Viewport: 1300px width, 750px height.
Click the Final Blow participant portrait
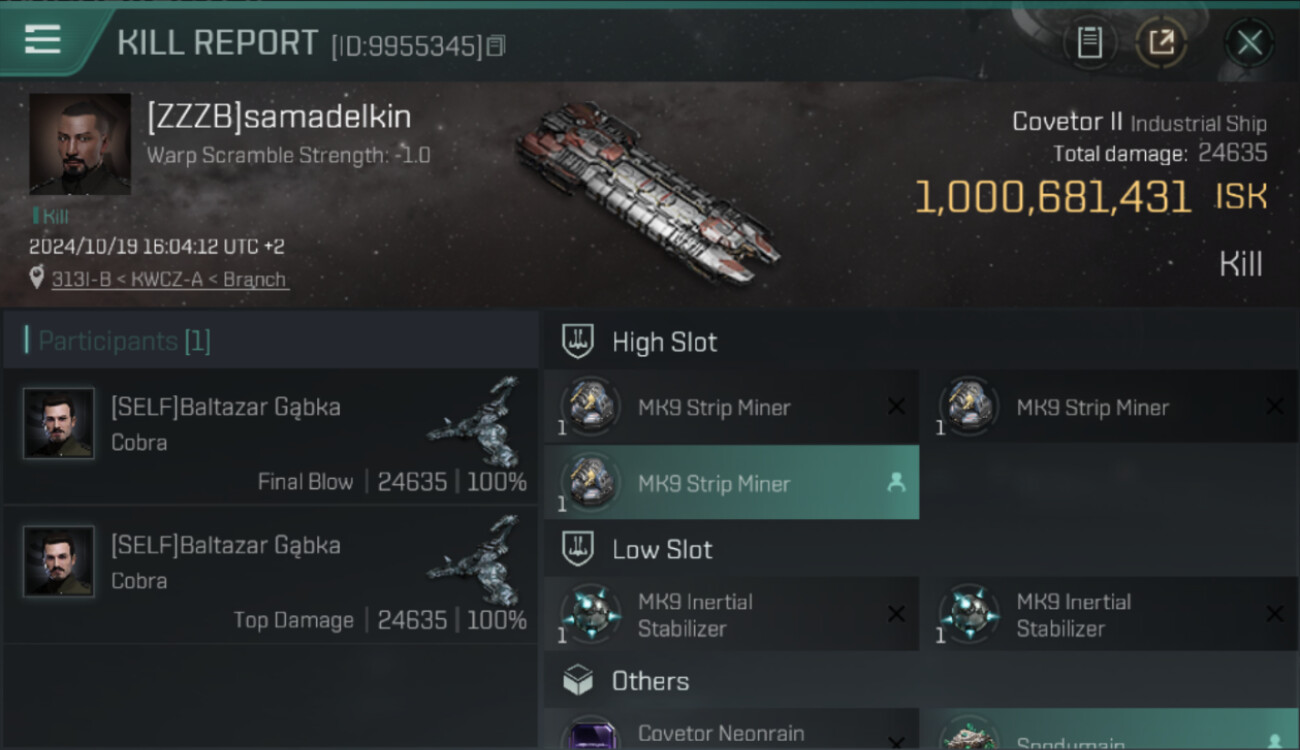[x=59, y=424]
